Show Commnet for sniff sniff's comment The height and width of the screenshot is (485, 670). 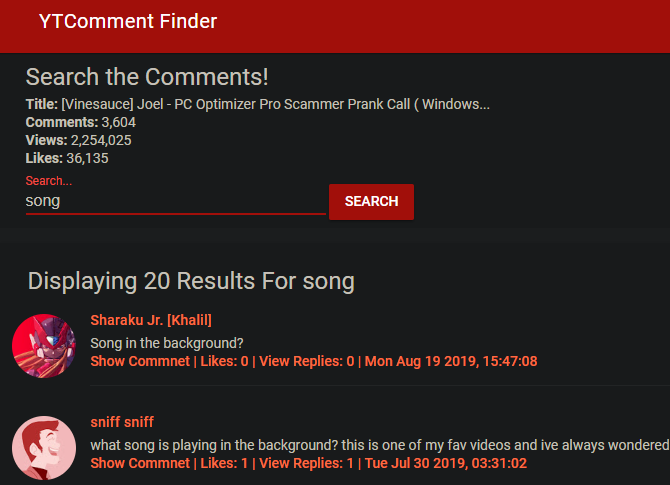pyautogui.click(x=140, y=463)
